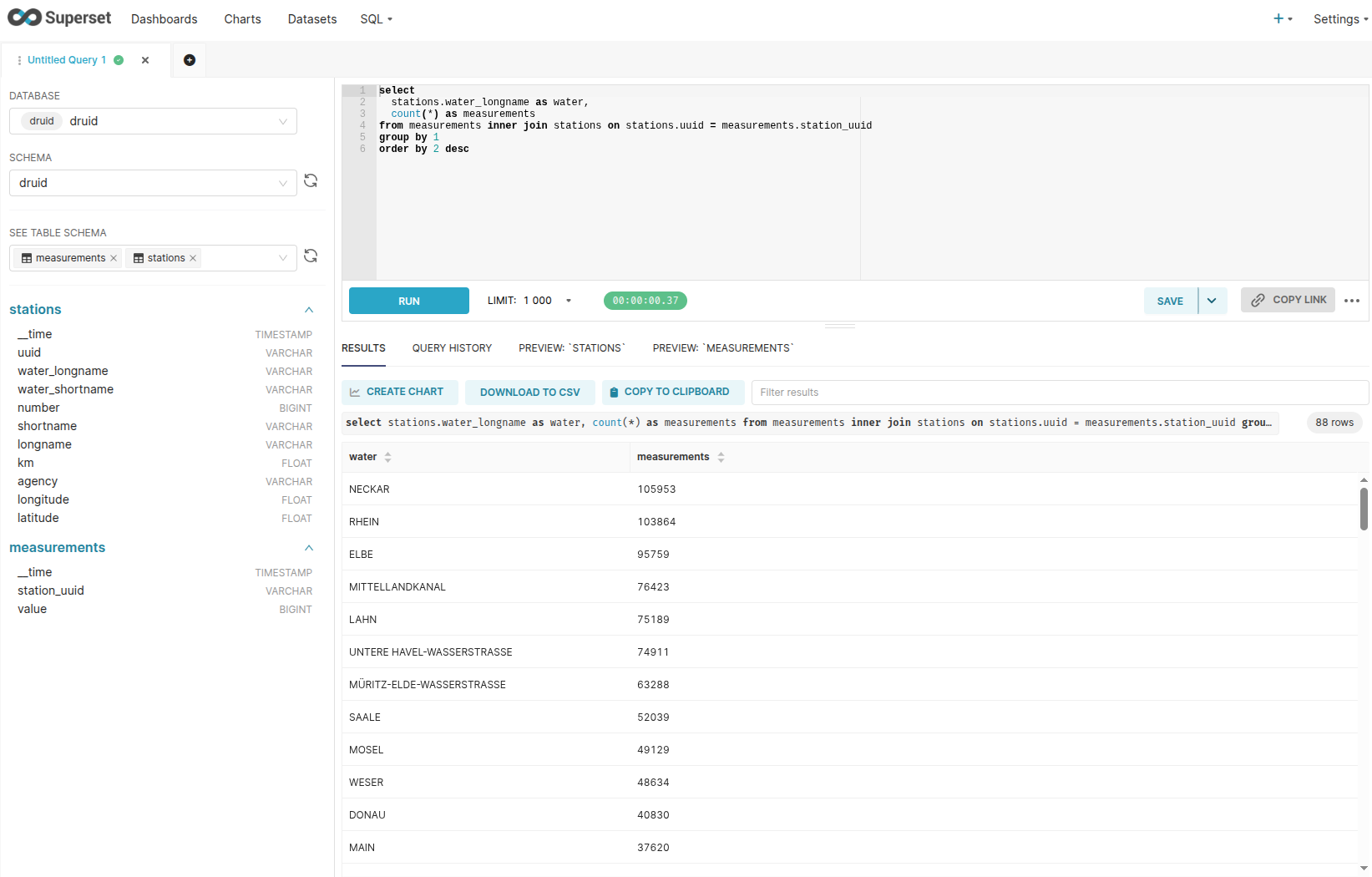This screenshot has height=877, width=1372.
Task: Open the Dashboards menu item
Action: pos(164,19)
